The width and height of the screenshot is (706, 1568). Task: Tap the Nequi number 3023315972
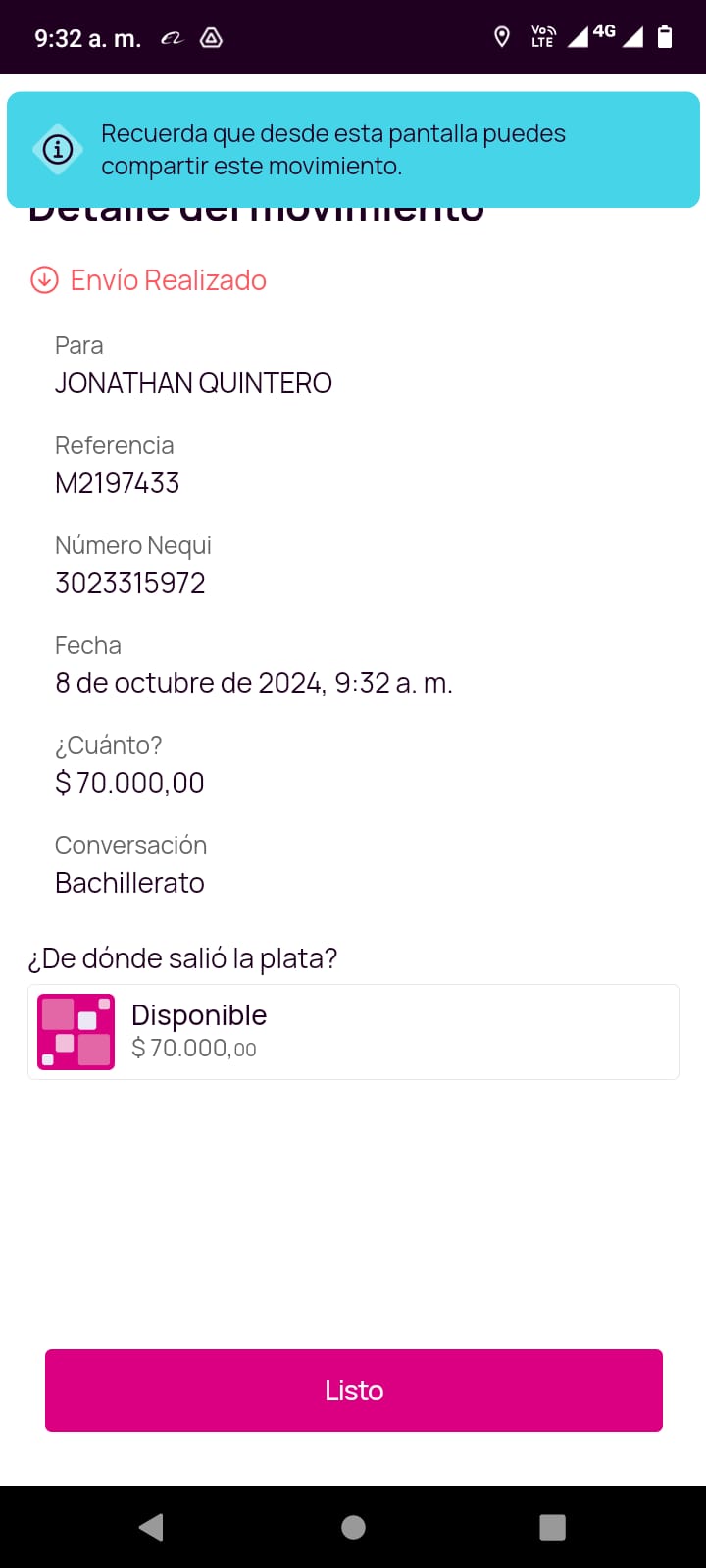[130, 583]
